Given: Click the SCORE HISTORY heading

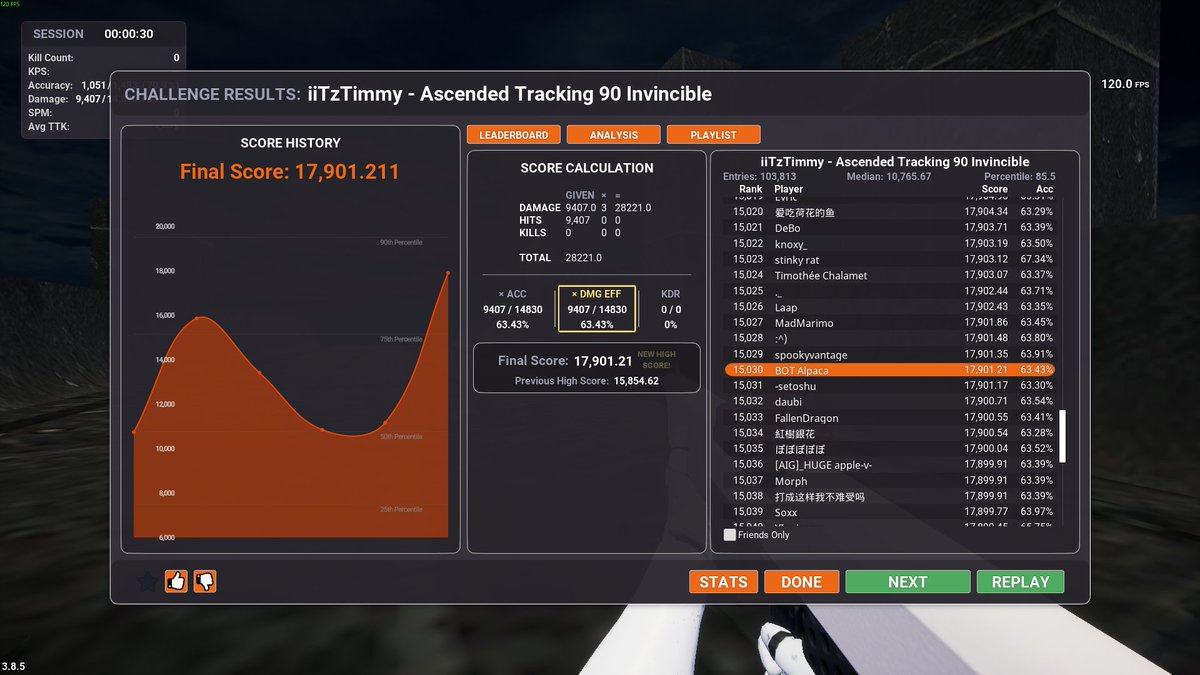Looking at the screenshot, I should (290, 143).
